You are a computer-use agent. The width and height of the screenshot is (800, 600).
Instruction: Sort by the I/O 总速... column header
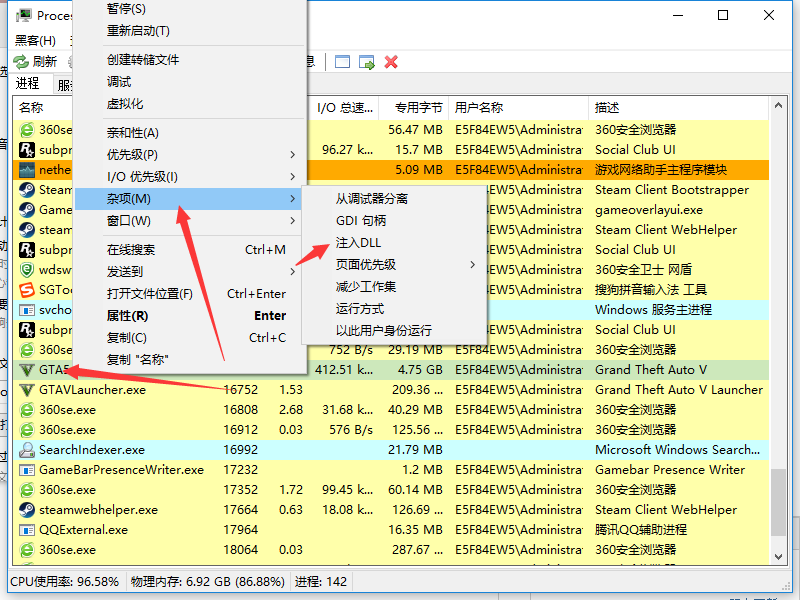click(x=344, y=108)
